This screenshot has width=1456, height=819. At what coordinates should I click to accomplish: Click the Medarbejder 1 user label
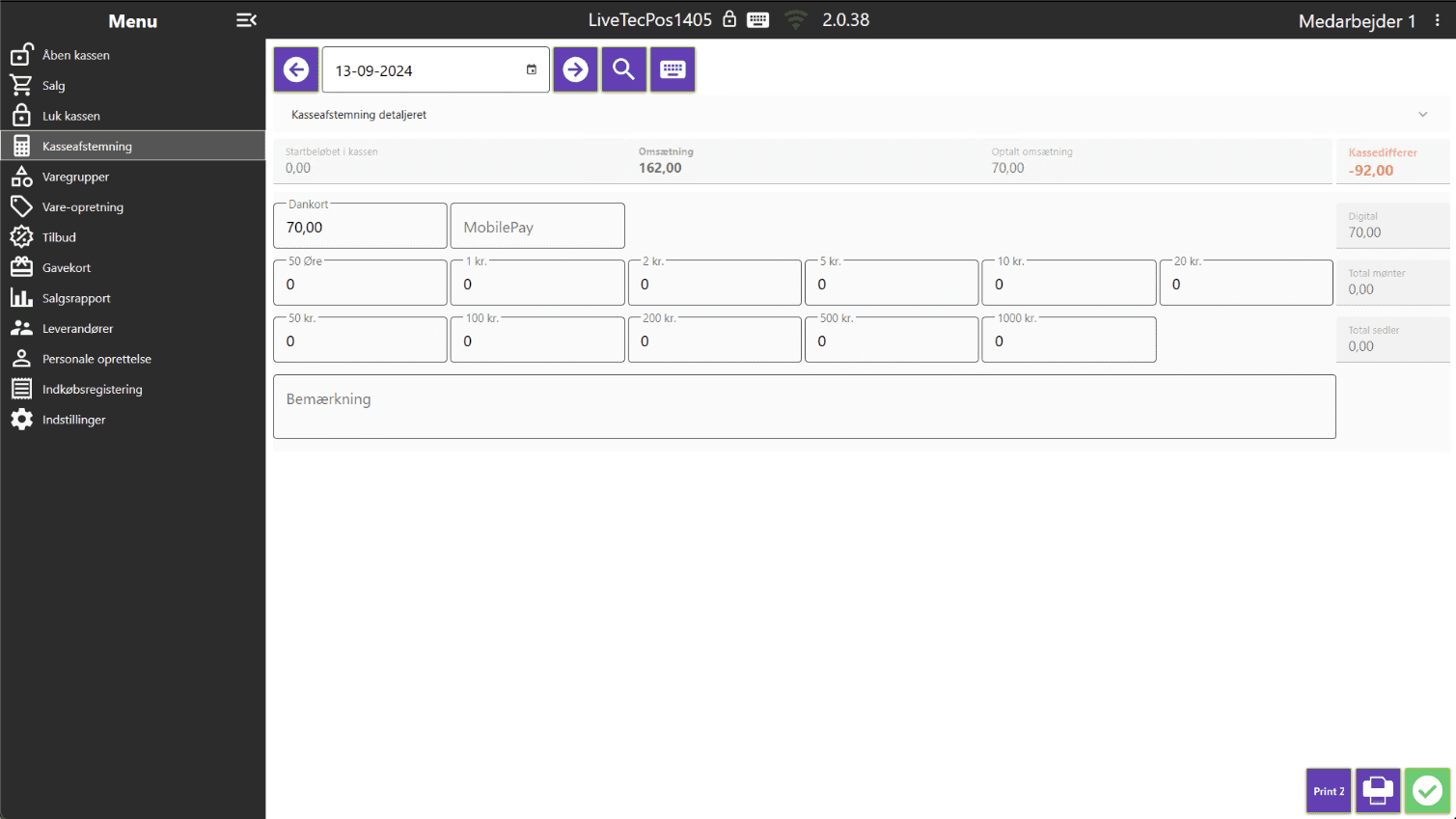click(1357, 21)
